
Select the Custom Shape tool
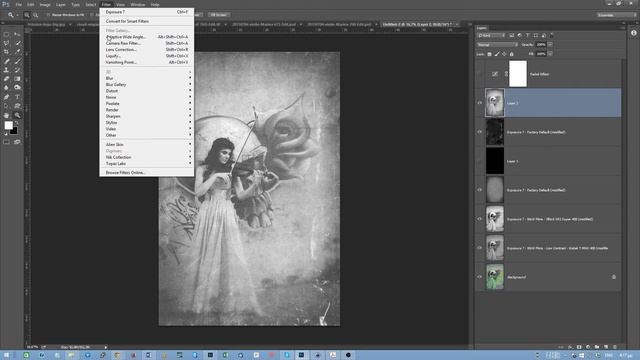tap(18, 106)
